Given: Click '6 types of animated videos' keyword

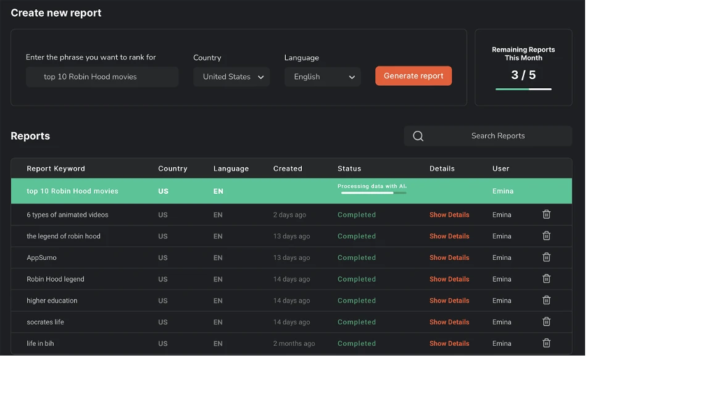Looking at the screenshot, I should 67,215.
